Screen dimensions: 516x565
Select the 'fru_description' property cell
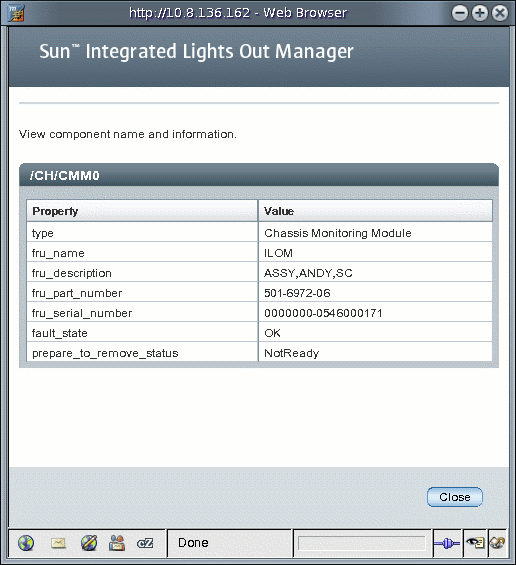coord(142,273)
